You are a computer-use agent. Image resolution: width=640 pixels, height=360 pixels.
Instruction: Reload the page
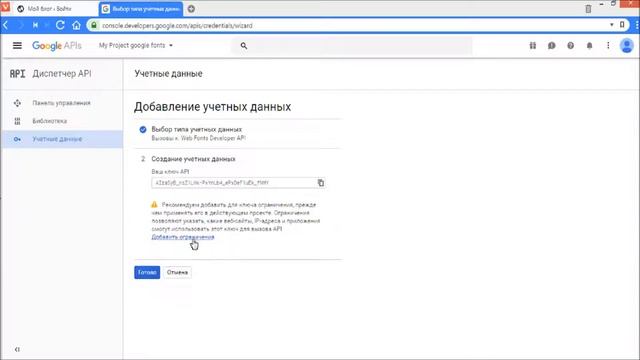60,25
